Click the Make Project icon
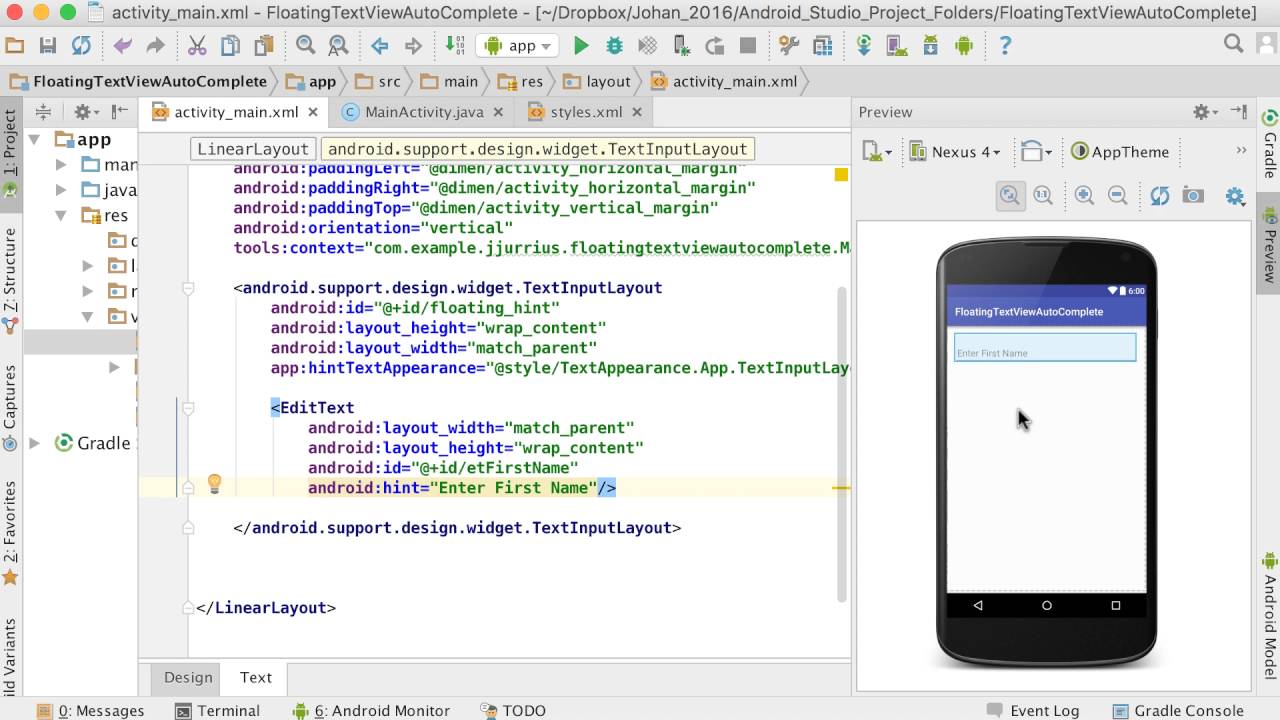 point(455,46)
